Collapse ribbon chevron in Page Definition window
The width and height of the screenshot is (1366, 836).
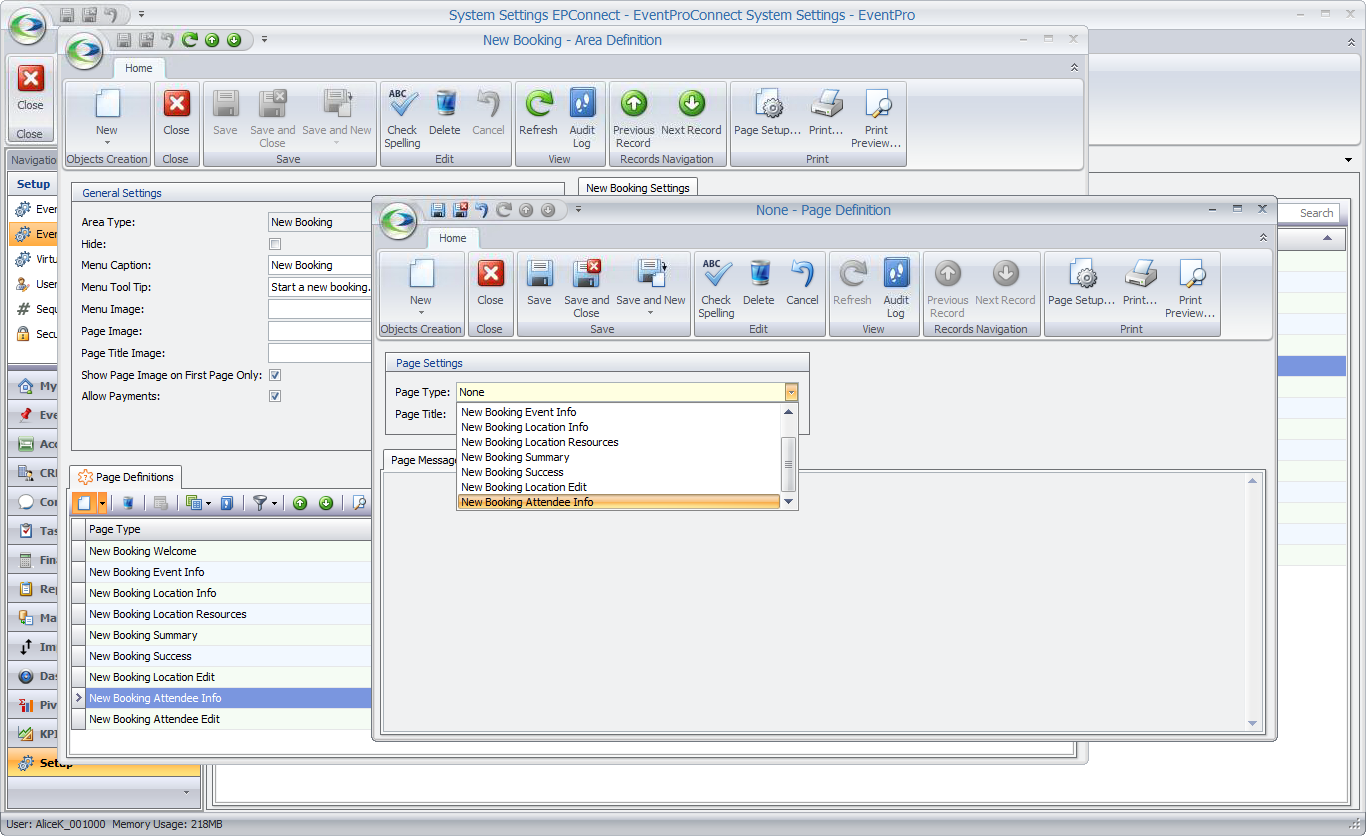[1263, 237]
